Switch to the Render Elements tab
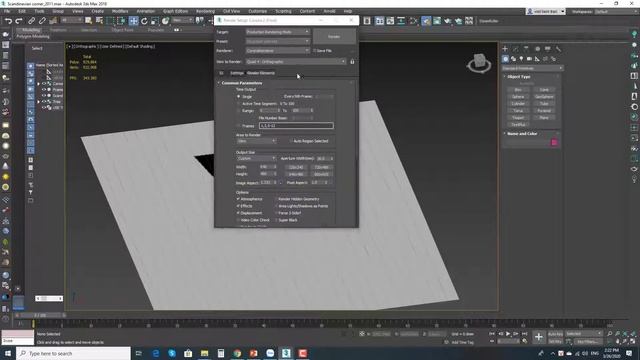This screenshot has height=360, width=640. point(260,73)
